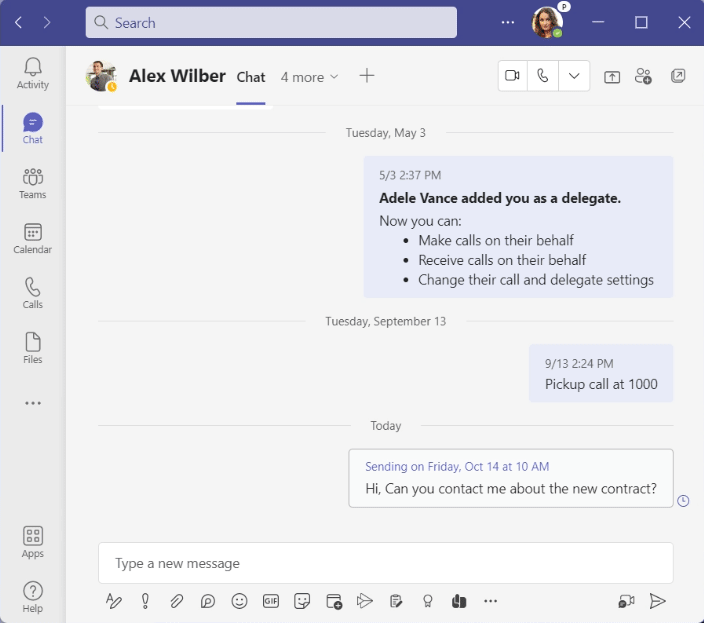Select the Chat icon in the sidebar

click(x=33, y=128)
